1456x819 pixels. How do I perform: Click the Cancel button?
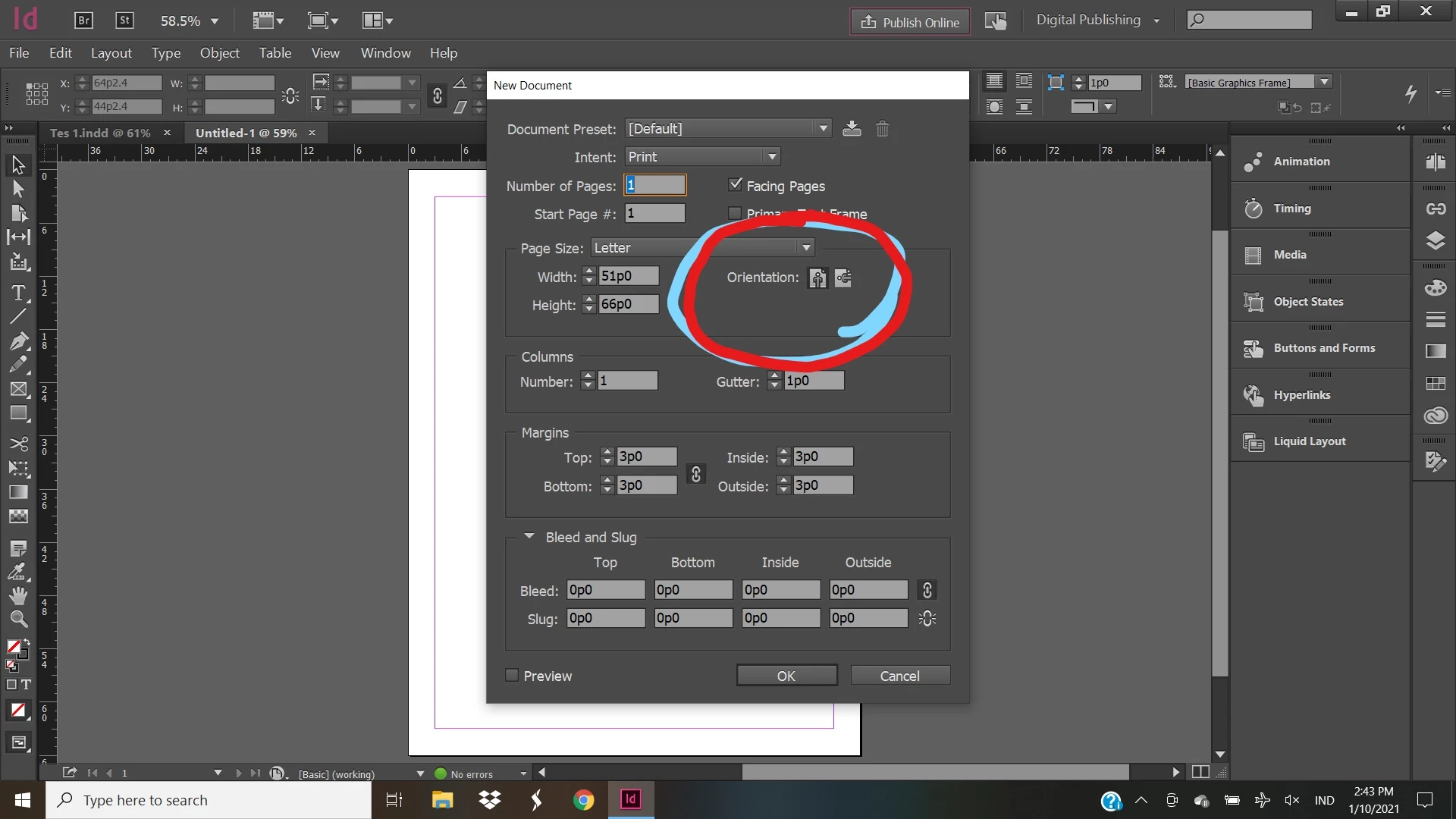tap(899, 676)
